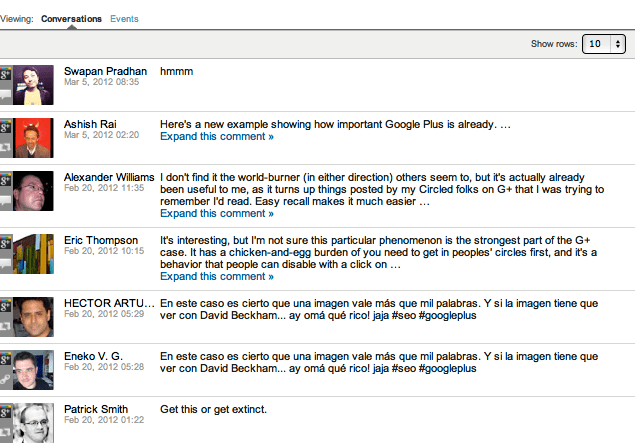Open the Show rows dropdown

[606, 44]
